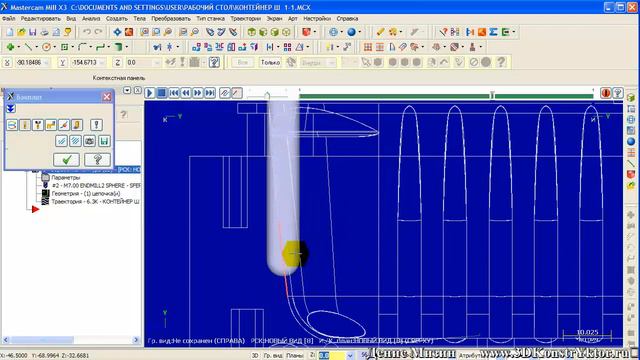Open the Z coordinate dropdown
Screen dimensions: 640x360
157,62
